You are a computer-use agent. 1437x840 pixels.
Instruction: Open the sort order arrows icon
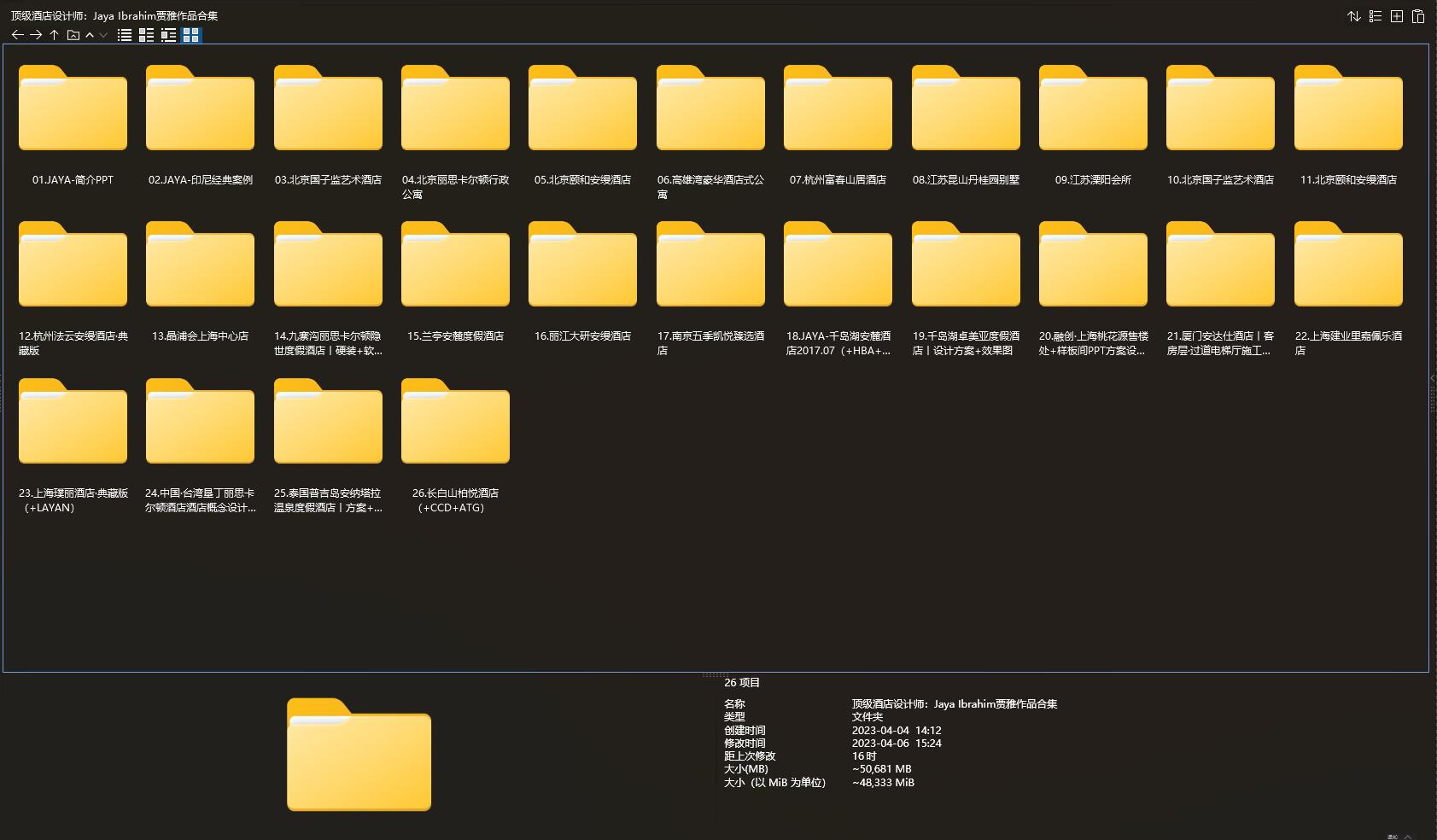1354,16
